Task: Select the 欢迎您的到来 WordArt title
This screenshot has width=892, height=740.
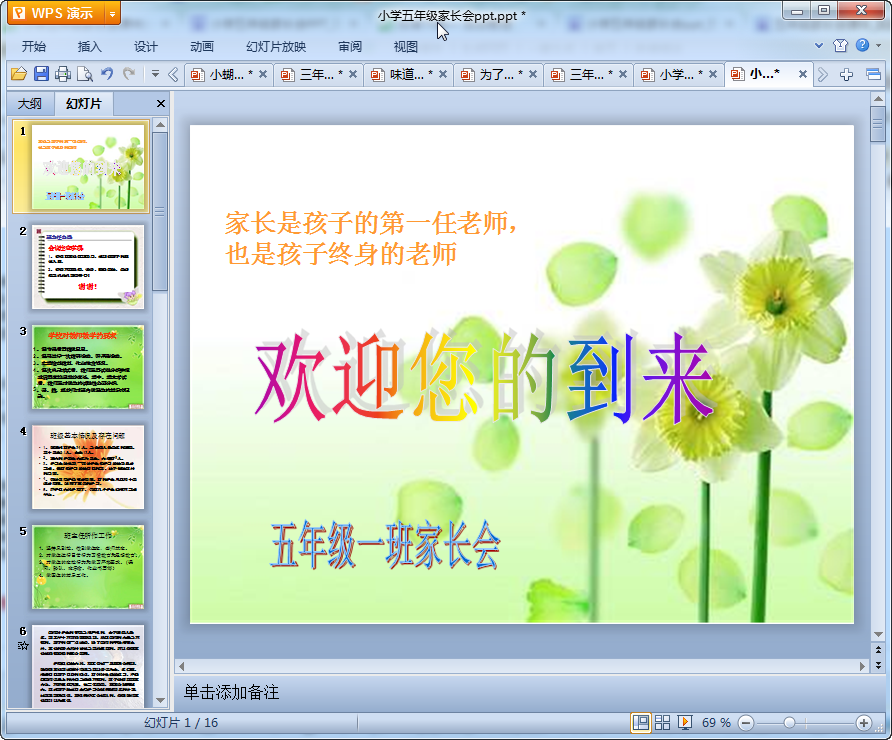Action: point(484,377)
